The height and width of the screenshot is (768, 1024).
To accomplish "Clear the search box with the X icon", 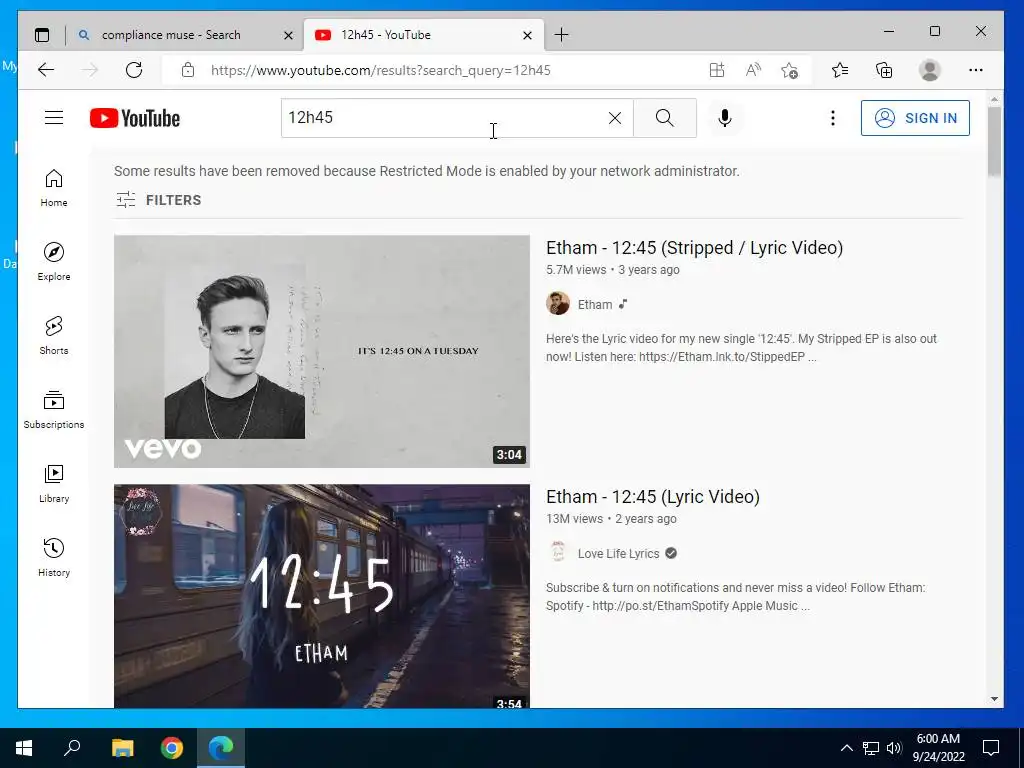I will coord(615,118).
